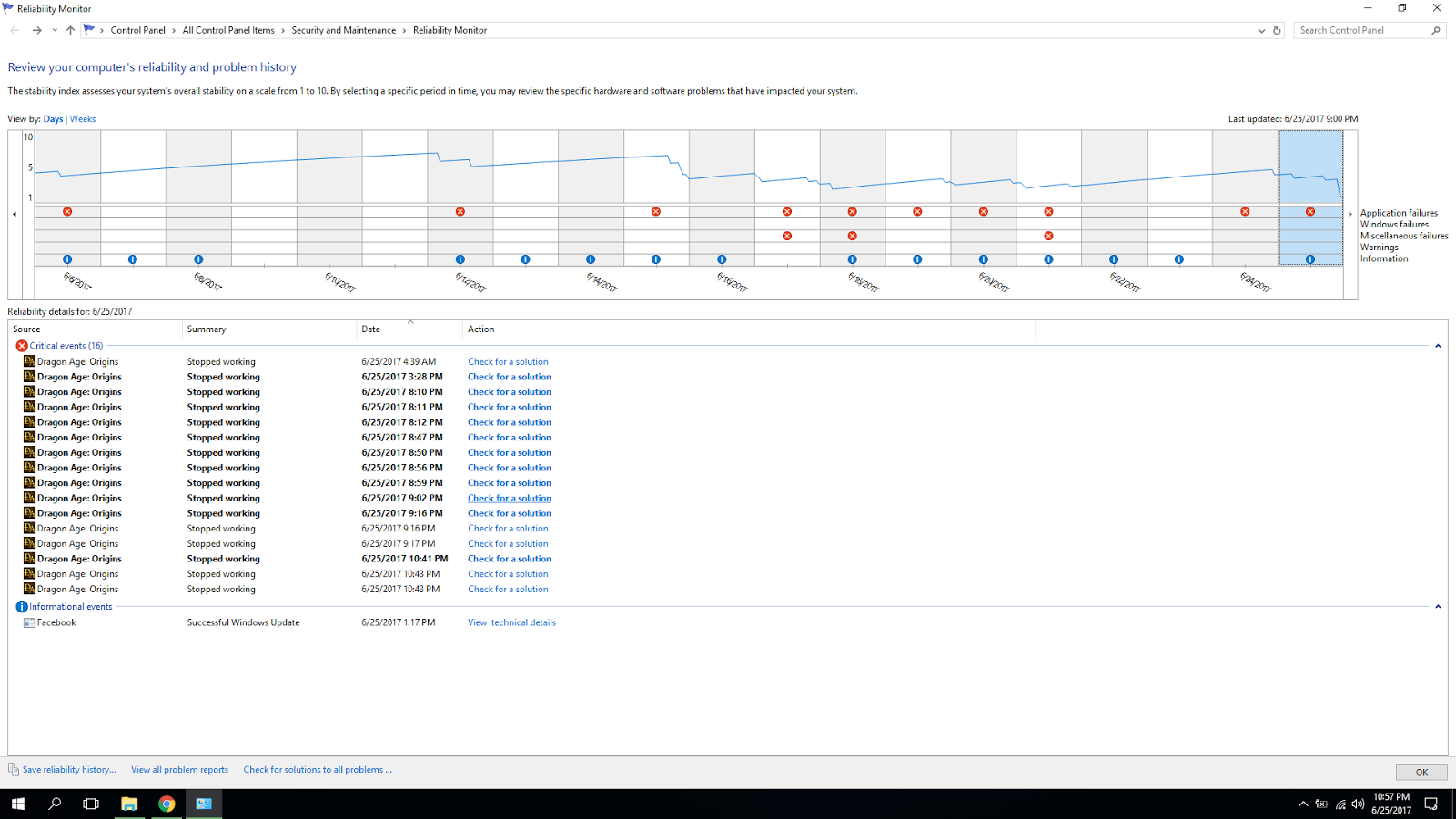Click the Dragon Age icon for the 4:39 AM crash
Viewport: 1456px width, 819px height.
click(x=29, y=361)
